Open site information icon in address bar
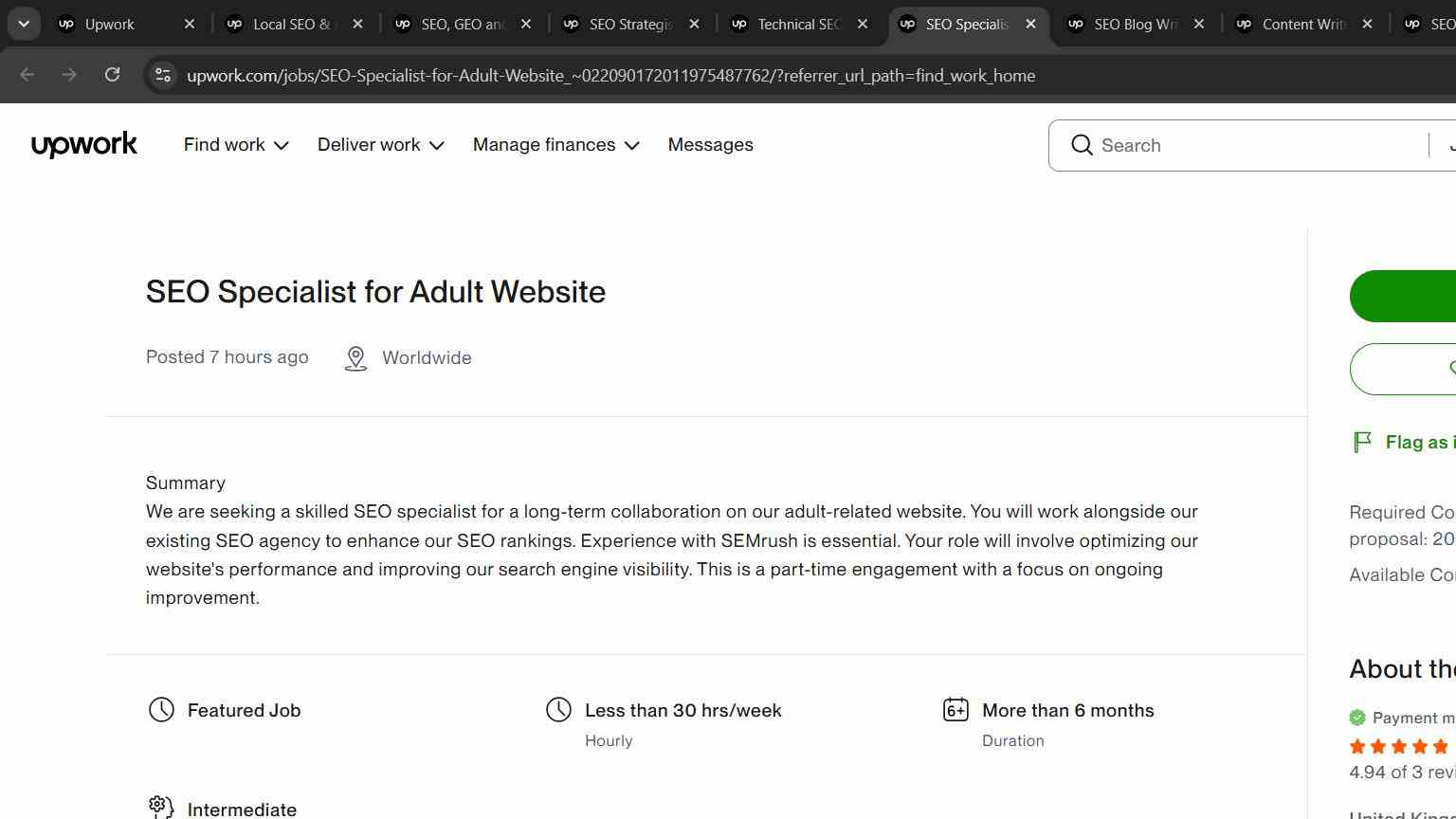This screenshot has height=819, width=1456. point(163,75)
